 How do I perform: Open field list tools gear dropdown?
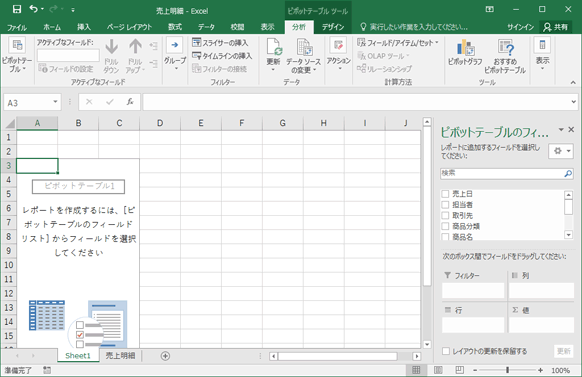coord(561,151)
